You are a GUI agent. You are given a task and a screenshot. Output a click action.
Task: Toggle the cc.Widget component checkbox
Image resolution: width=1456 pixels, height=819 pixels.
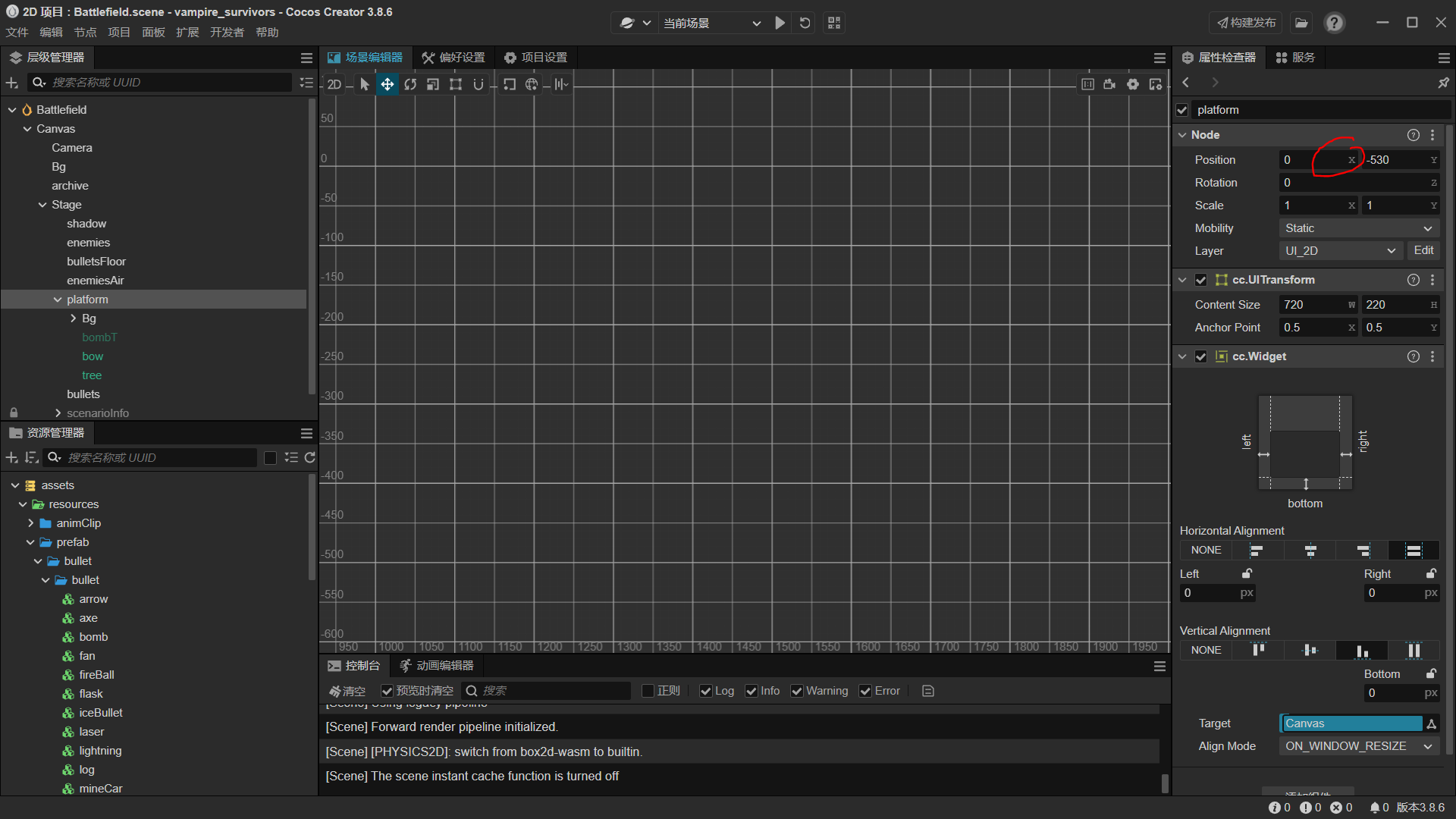[x=1200, y=356]
